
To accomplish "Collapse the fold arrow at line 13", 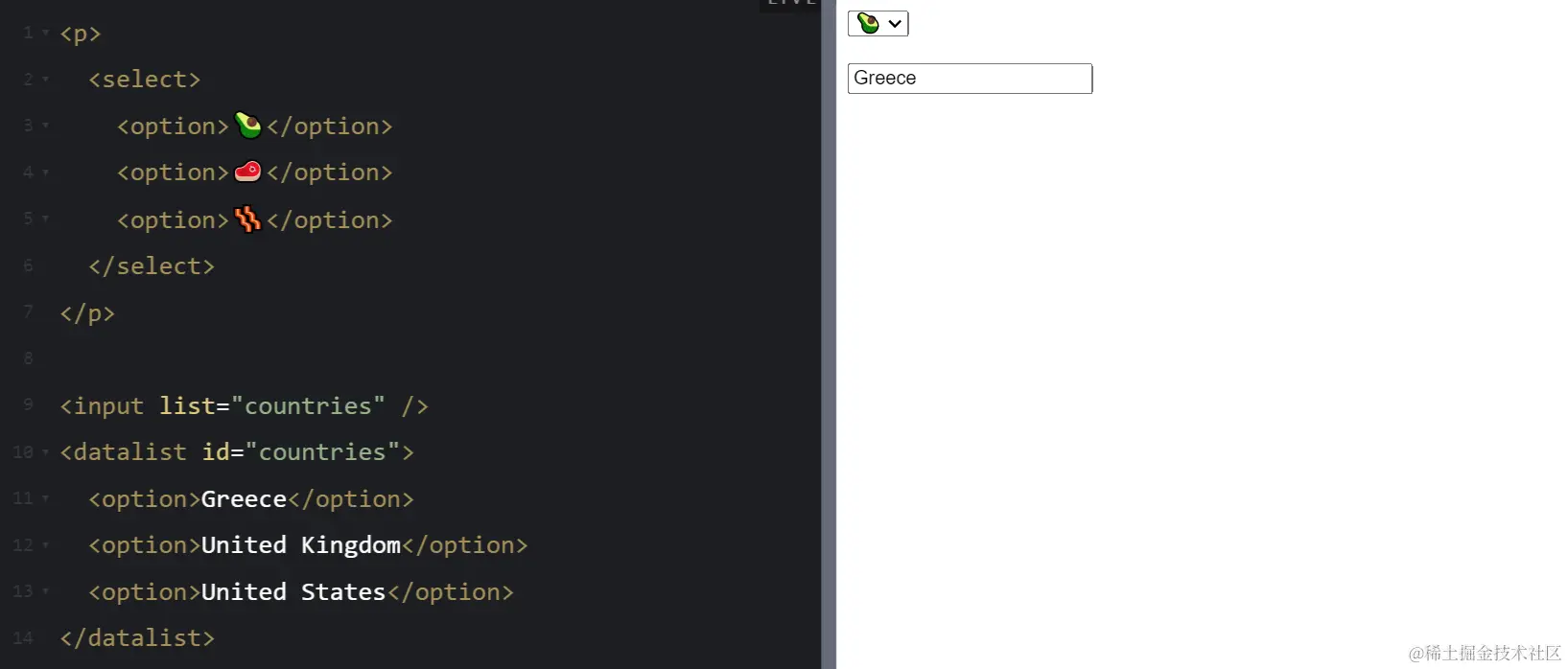I will point(45,591).
